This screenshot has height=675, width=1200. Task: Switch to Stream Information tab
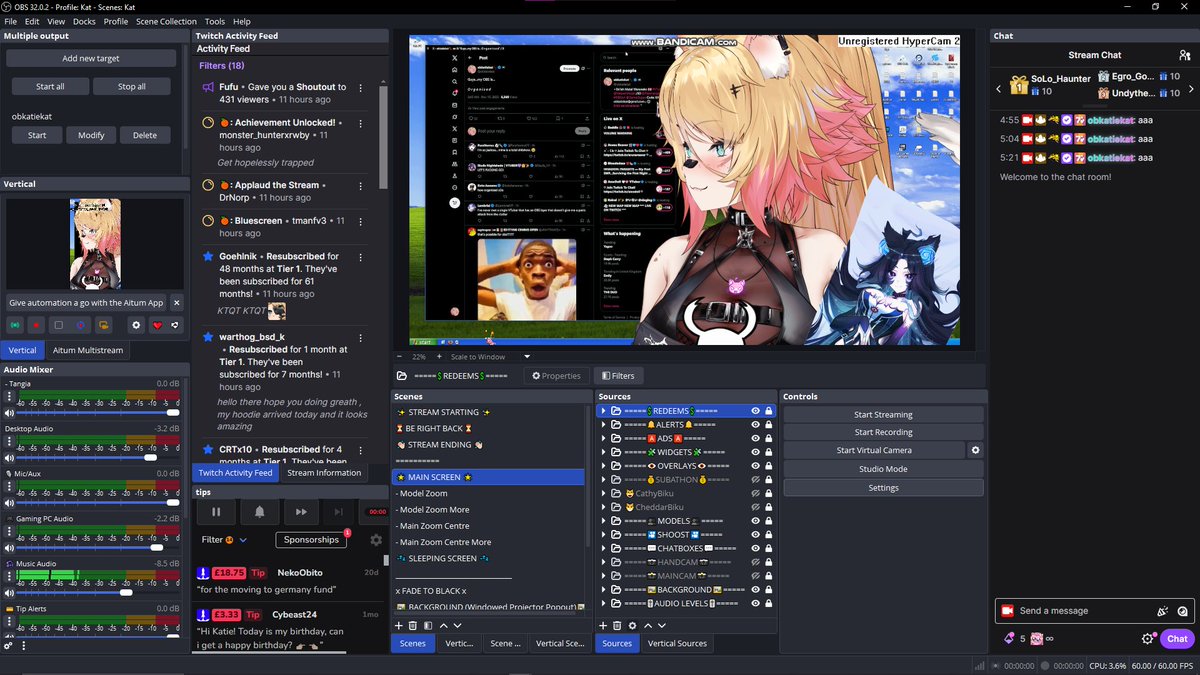click(x=324, y=473)
